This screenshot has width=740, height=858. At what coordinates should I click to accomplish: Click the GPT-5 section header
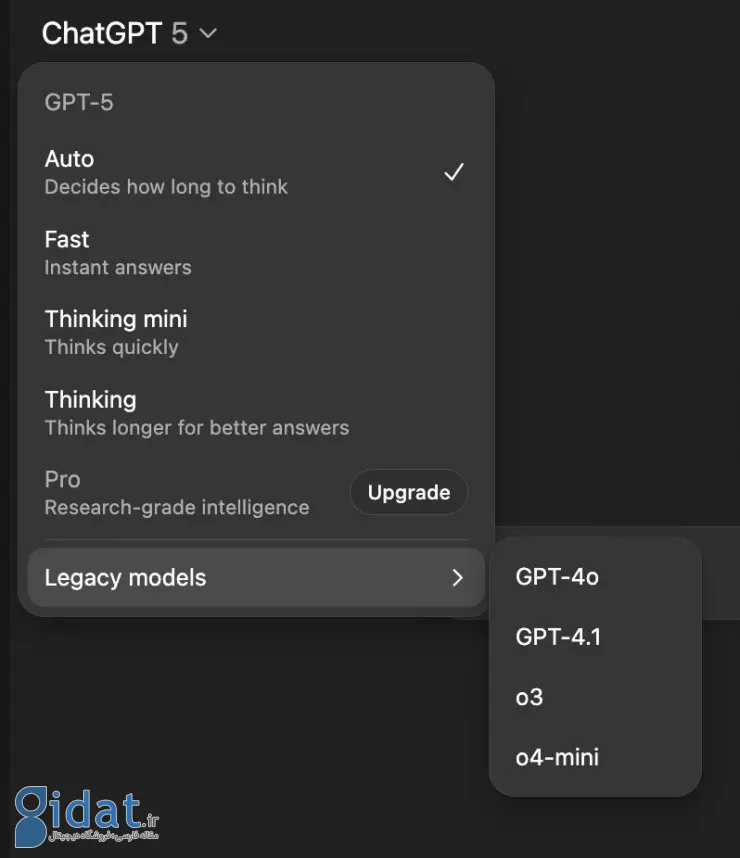pyautogui.click(x=79, y=102)
